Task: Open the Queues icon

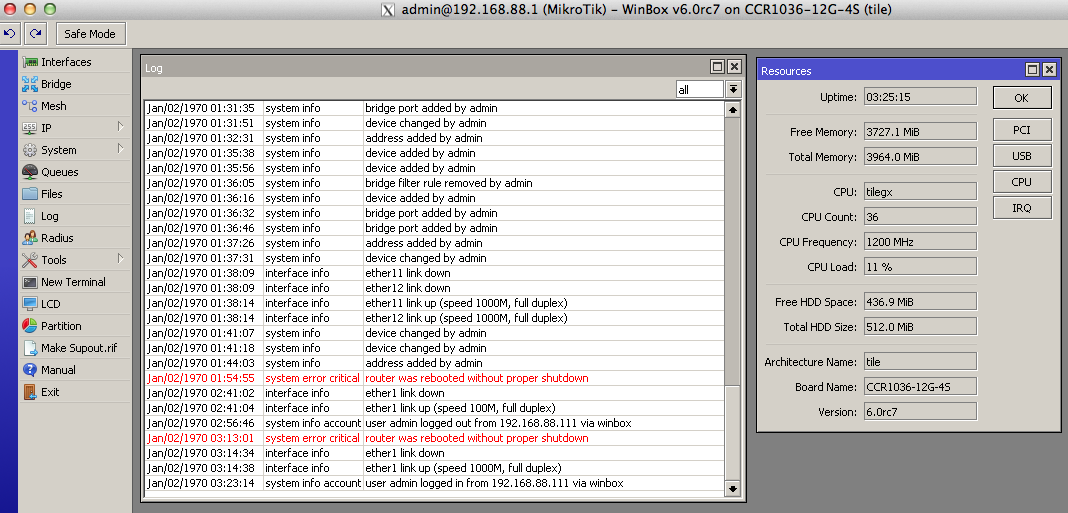Action: tap(30, 172)
